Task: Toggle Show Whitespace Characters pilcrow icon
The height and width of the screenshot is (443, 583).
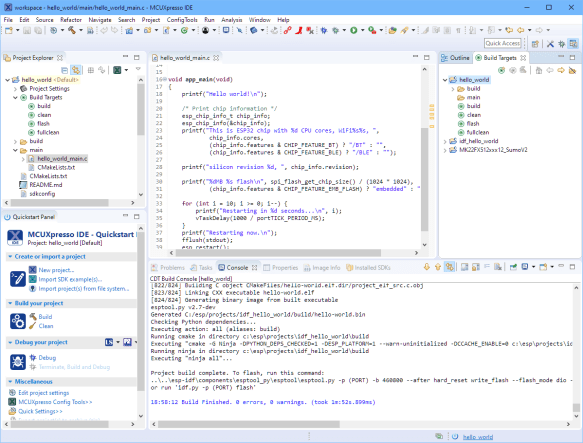Action: [x=458, y=30]
